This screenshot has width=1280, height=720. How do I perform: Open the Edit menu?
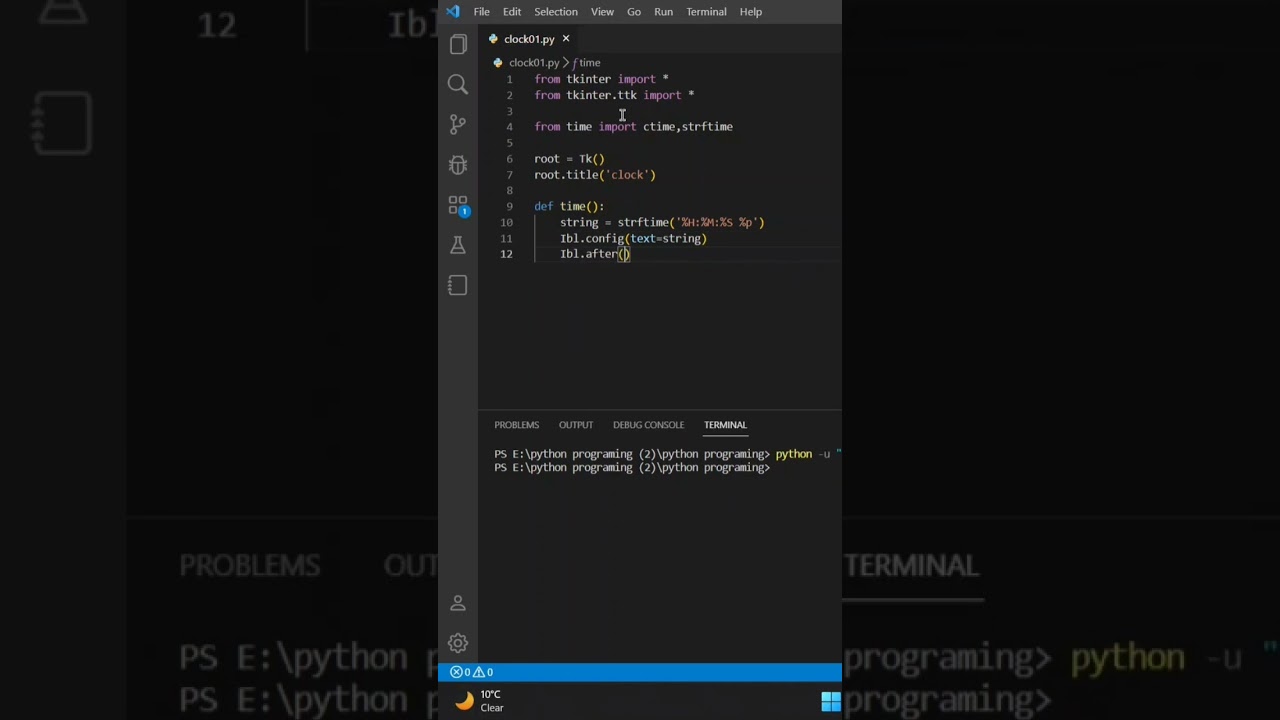tap(512, 12)
